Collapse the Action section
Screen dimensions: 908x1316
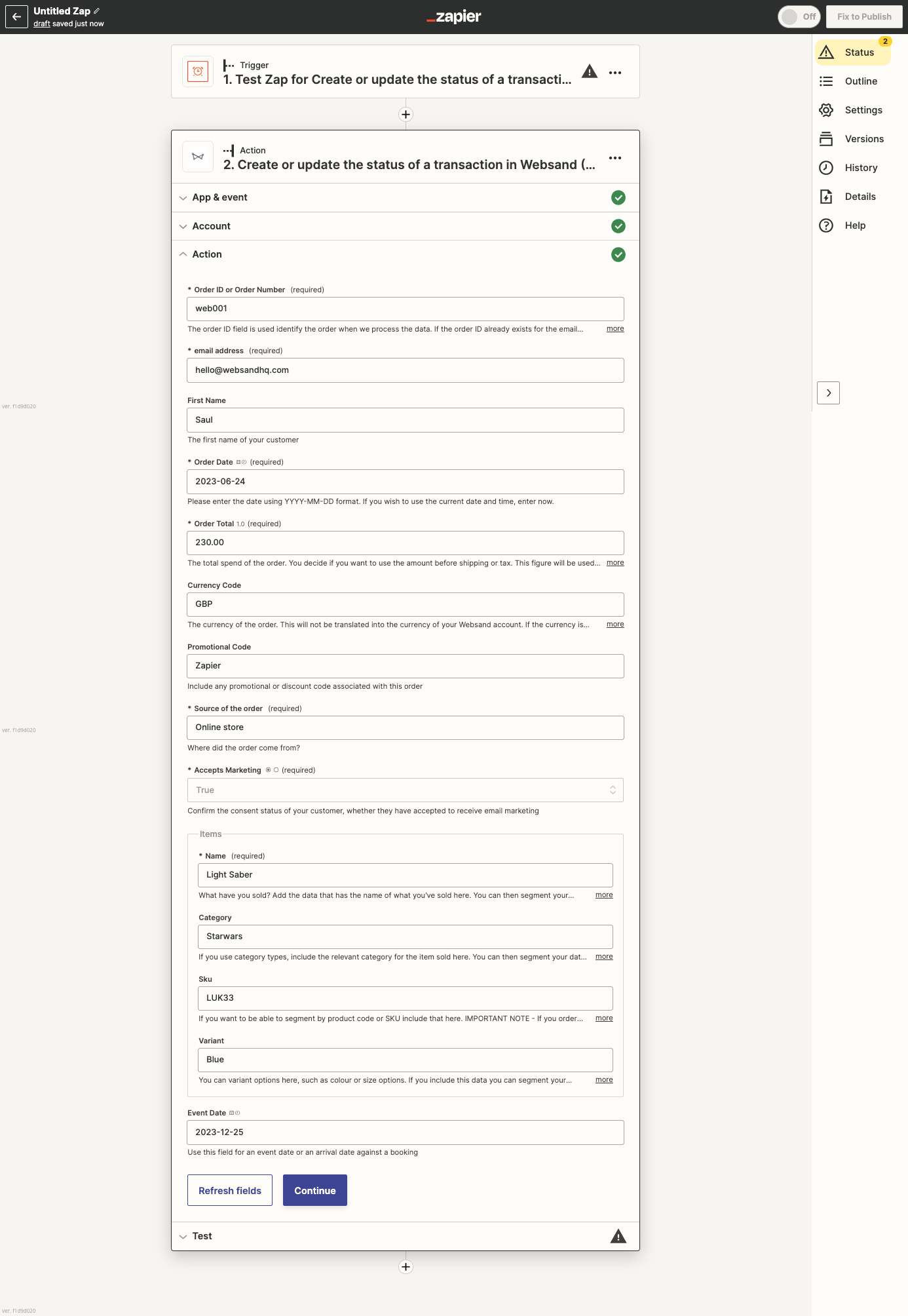[x=406, y=254]
